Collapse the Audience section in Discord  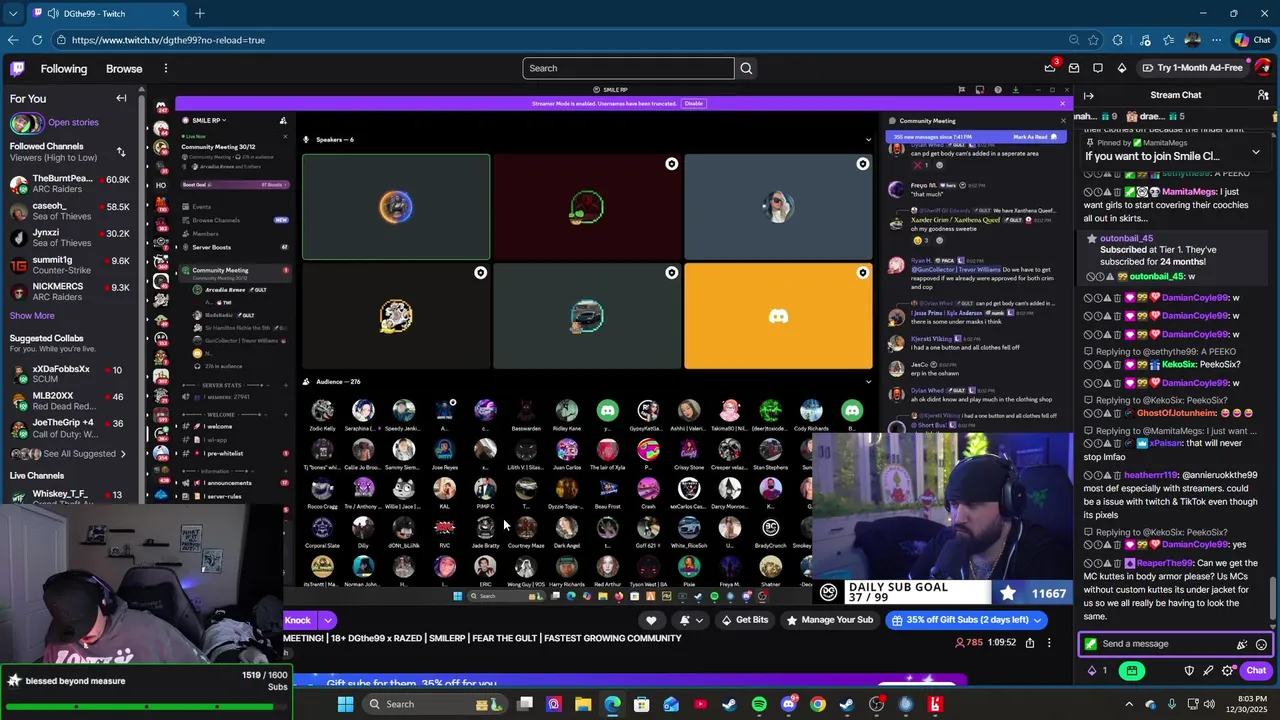tap(868, 381)
